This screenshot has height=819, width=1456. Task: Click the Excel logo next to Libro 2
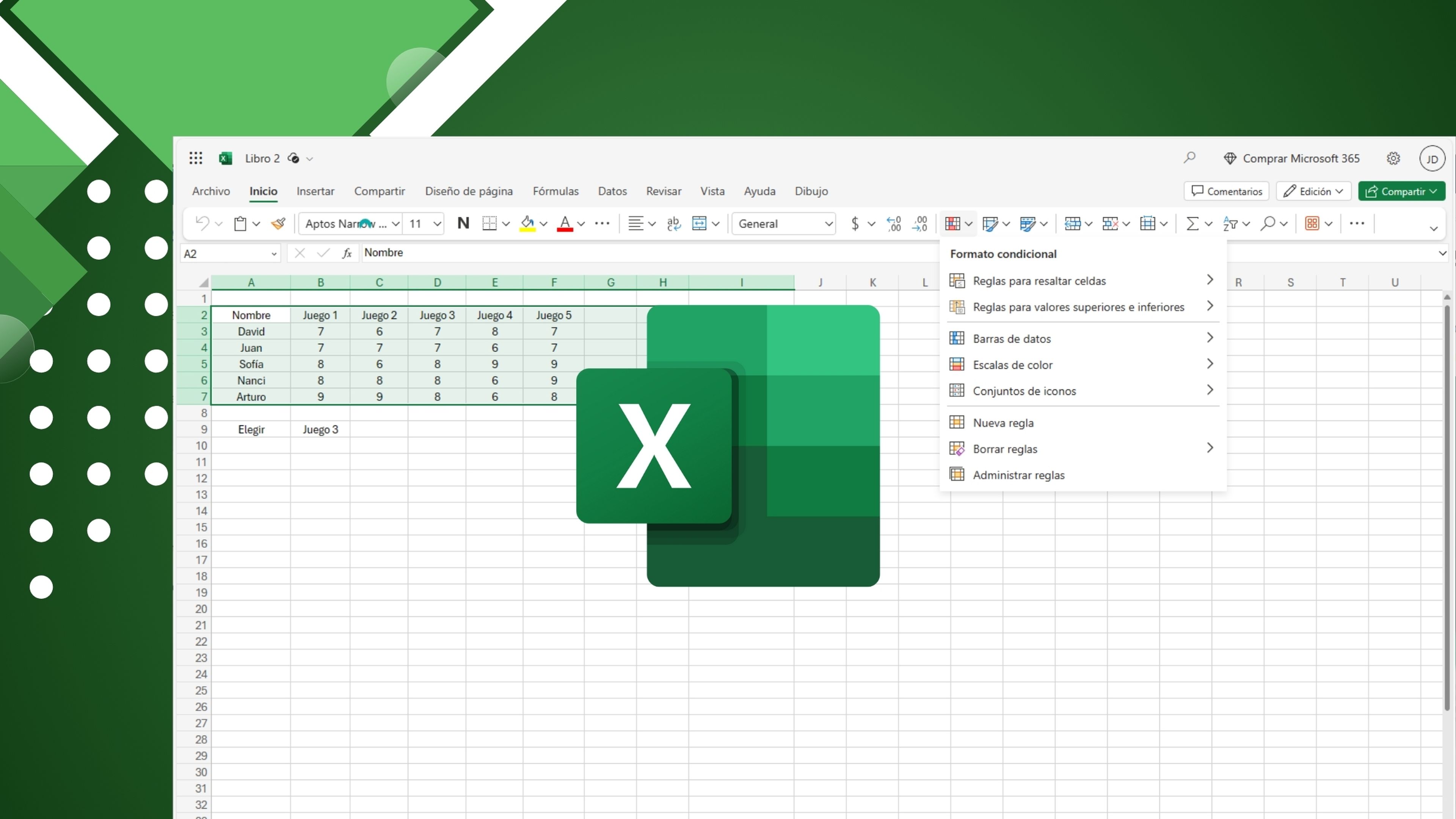coord(226,158)
